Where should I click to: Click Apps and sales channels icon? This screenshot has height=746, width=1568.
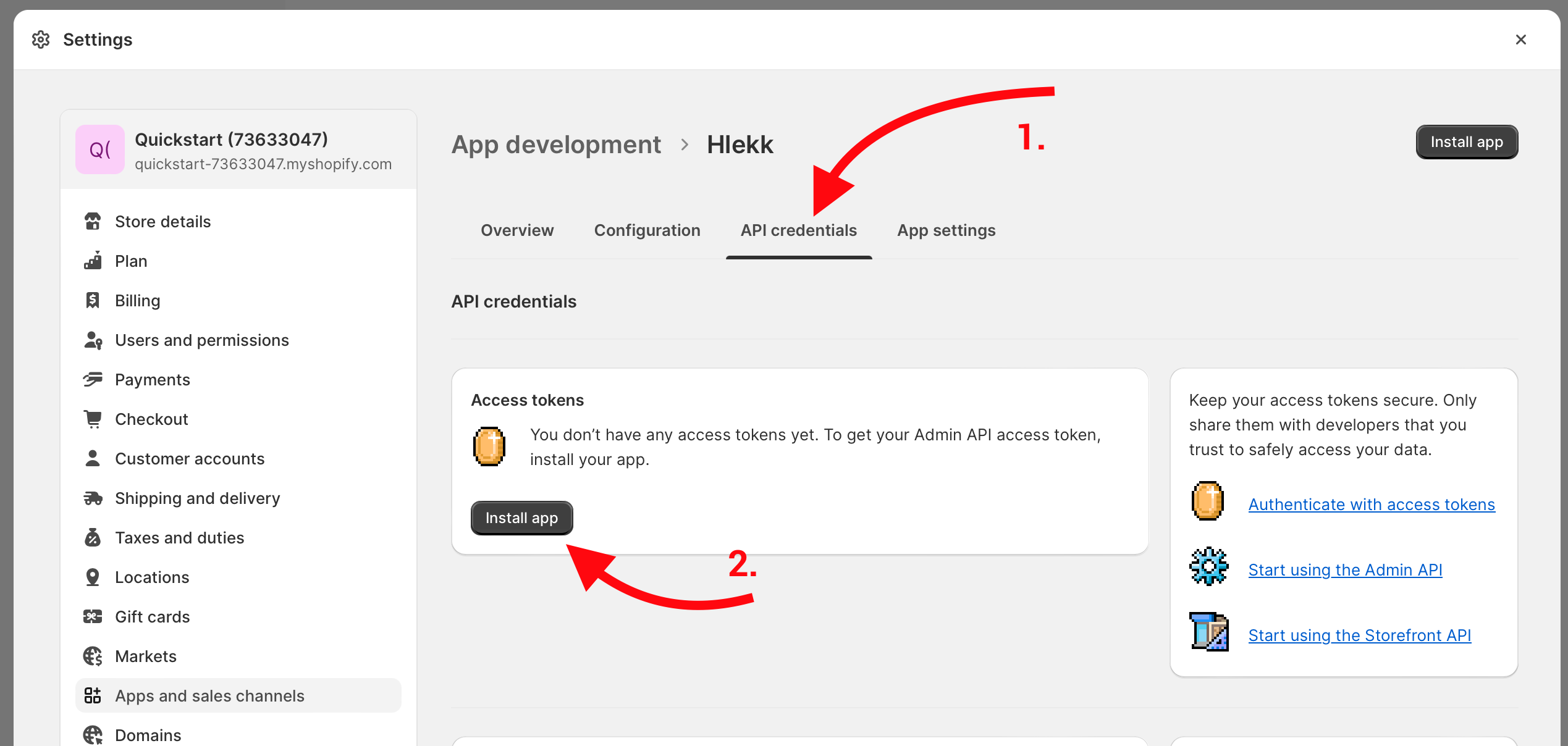point(93,696)
